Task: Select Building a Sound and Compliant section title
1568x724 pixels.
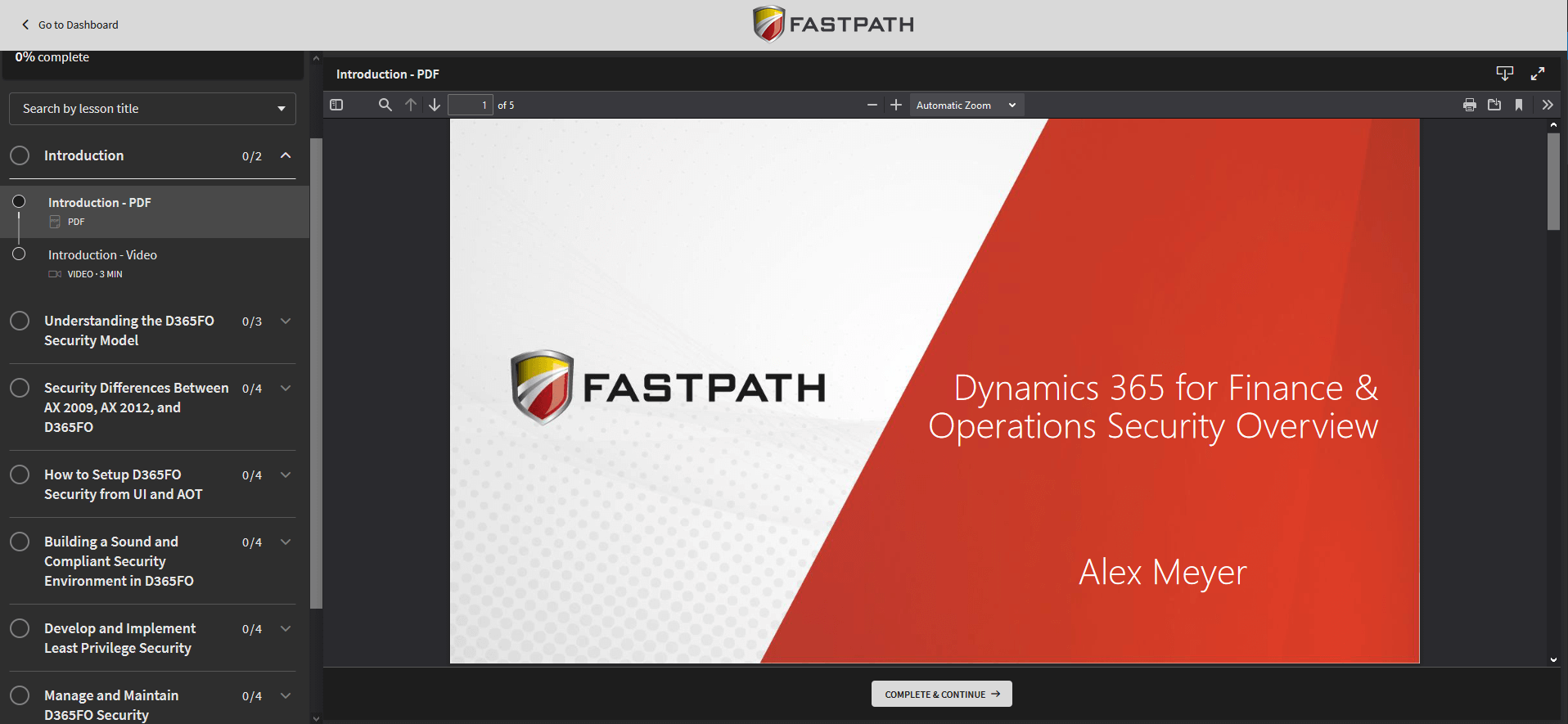Action: 119,561
